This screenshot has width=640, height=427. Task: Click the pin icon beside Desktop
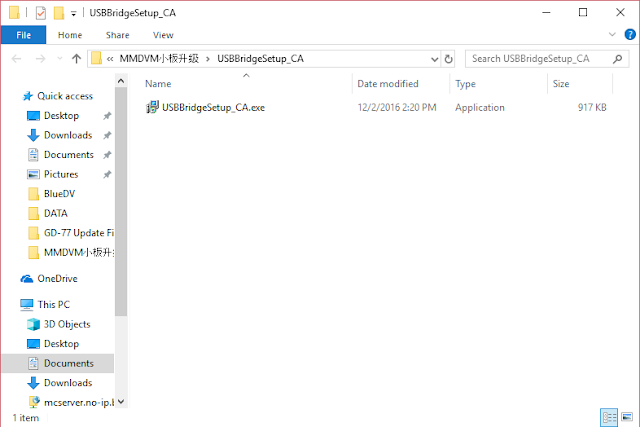107,116
